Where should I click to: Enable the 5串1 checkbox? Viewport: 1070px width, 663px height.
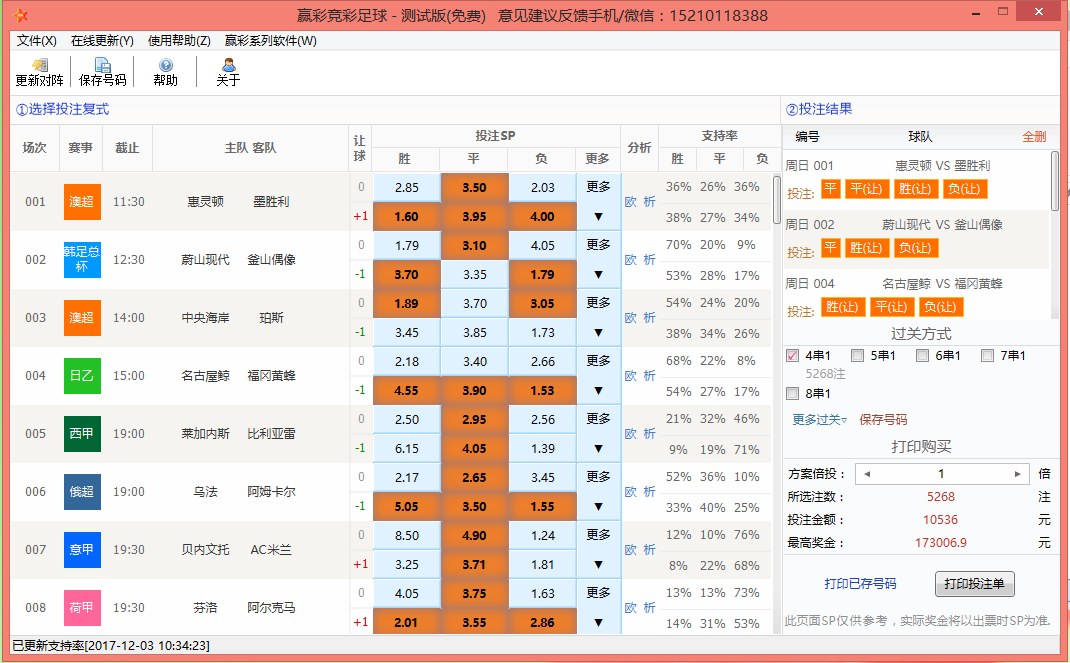(858, 355)
